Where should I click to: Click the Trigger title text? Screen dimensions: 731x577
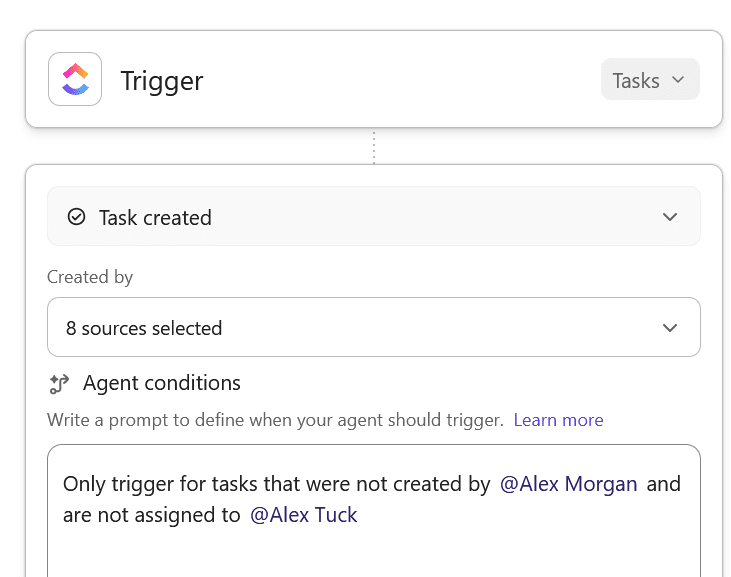(x=162, y=80)
